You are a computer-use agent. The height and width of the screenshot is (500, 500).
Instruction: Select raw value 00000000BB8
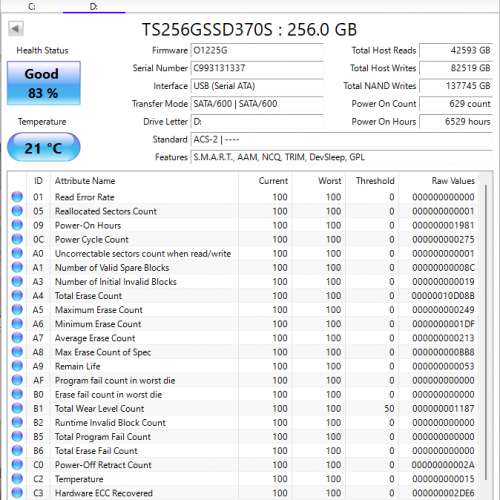click(443, 352)
